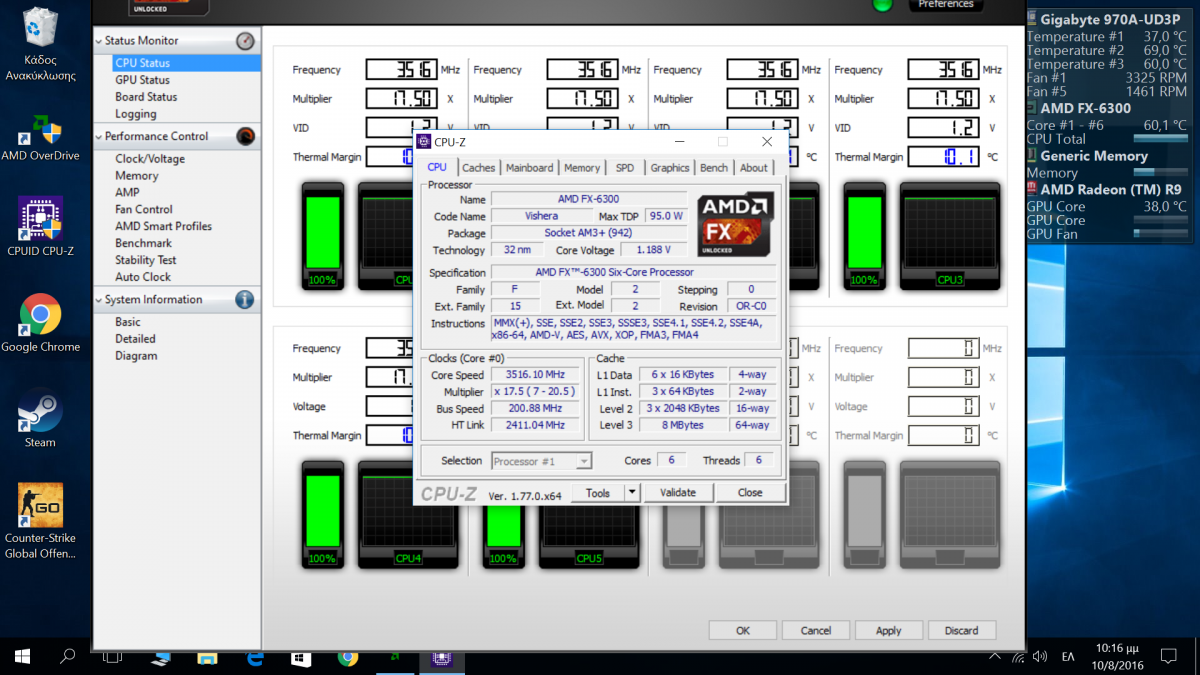This screenshot has width=1200, height=675.
Task: Click Cancel in AMD OverDrive
Action: [816, 630]
